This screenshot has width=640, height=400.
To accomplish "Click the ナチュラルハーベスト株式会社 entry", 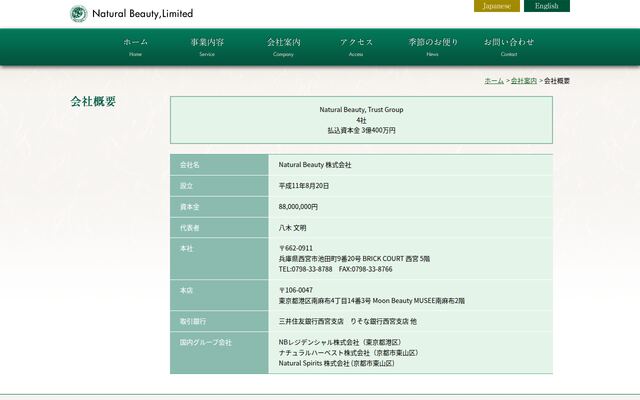I will pyautogui.click(x=349, y=353).
